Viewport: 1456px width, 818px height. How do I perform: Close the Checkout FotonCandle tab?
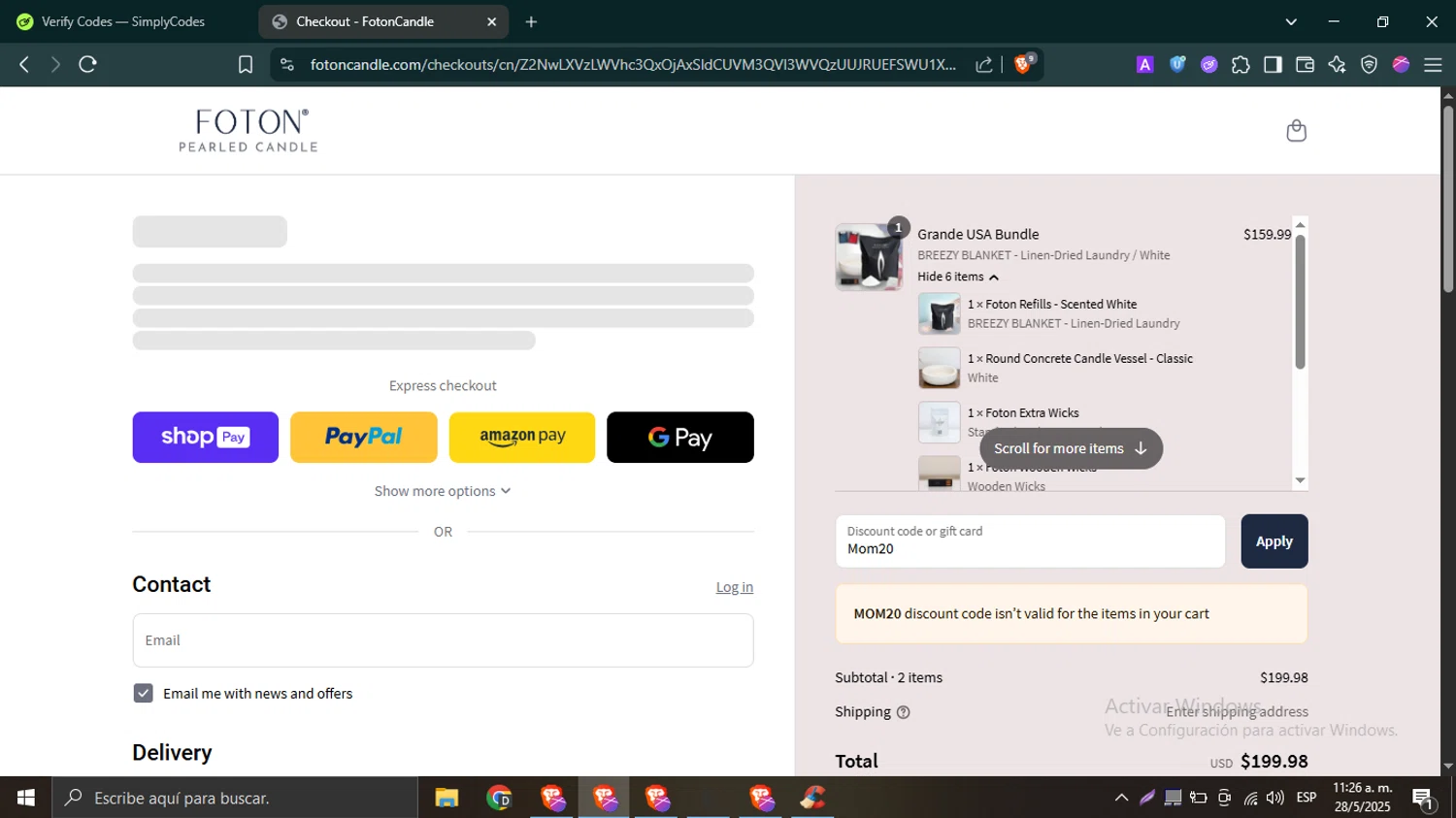pos(491,21)
